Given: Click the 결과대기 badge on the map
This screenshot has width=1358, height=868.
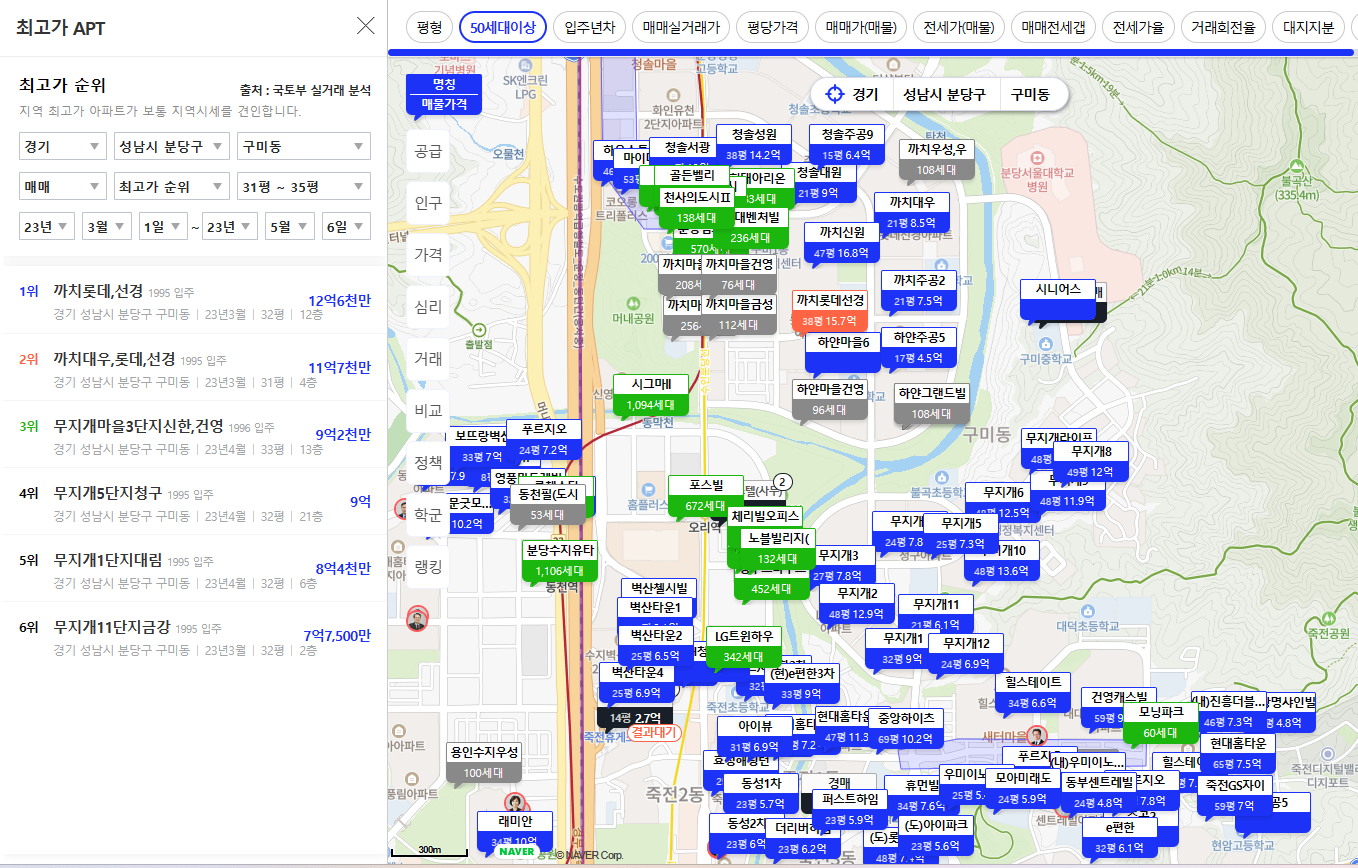Looking at the screenshot, I should click(655, 732).
